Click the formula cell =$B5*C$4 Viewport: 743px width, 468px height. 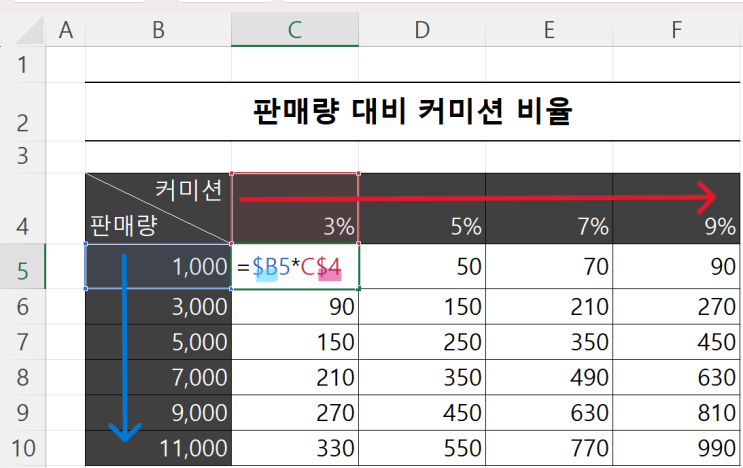click(295, 266)
